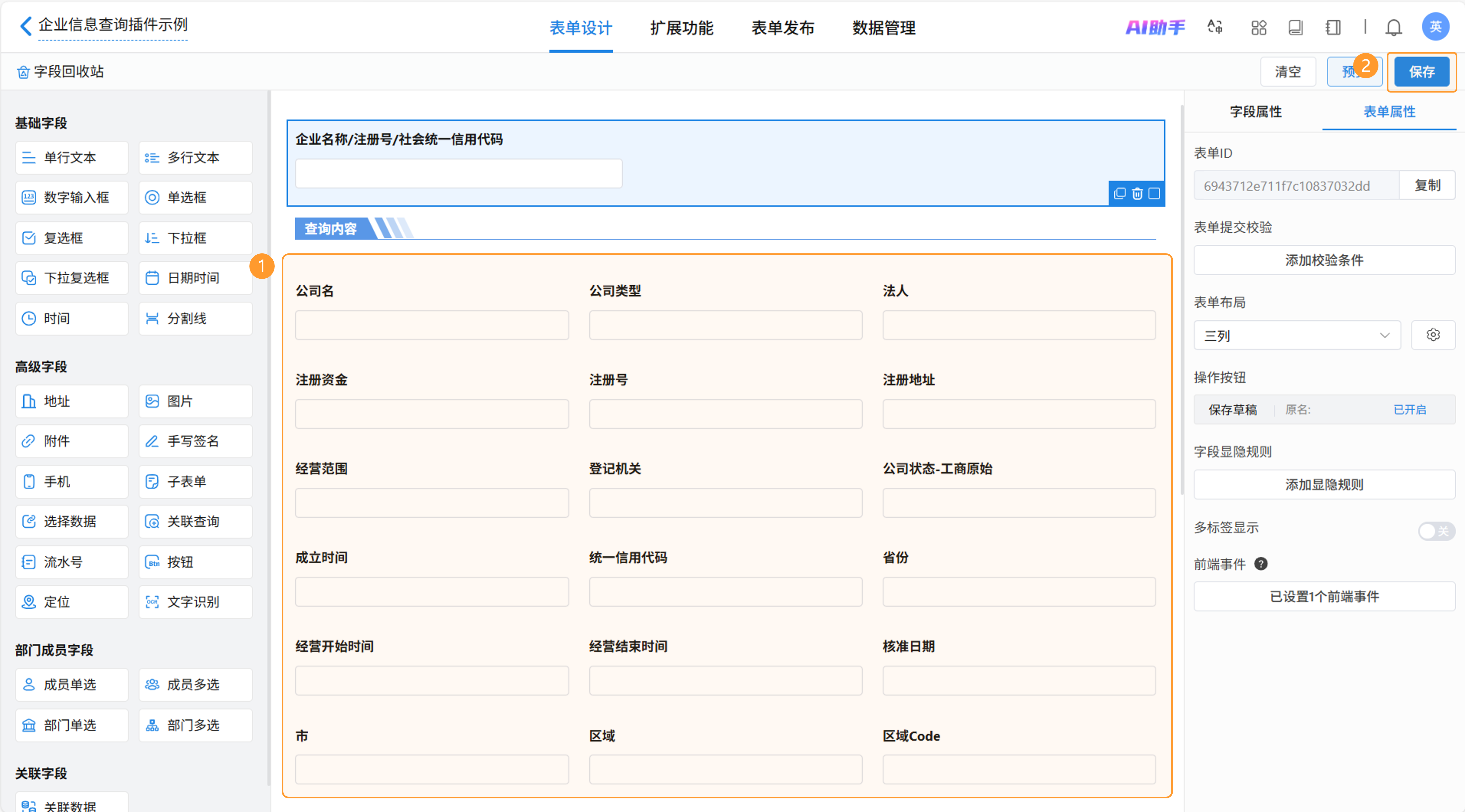Open form layout gear settings
This screenshot has height=812, width=1465.
(x=1433, y=335)
